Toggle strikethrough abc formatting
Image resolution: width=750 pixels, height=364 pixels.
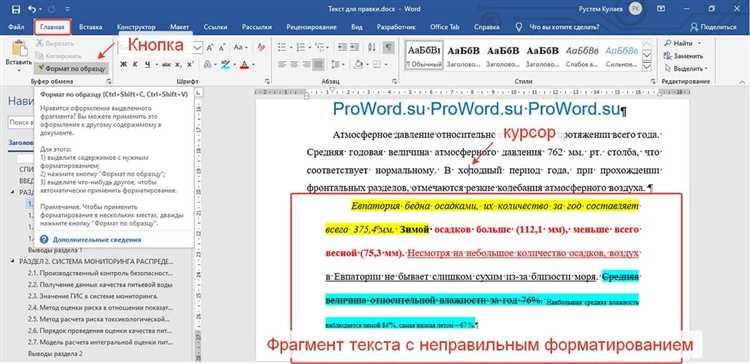tap(165, 64)
